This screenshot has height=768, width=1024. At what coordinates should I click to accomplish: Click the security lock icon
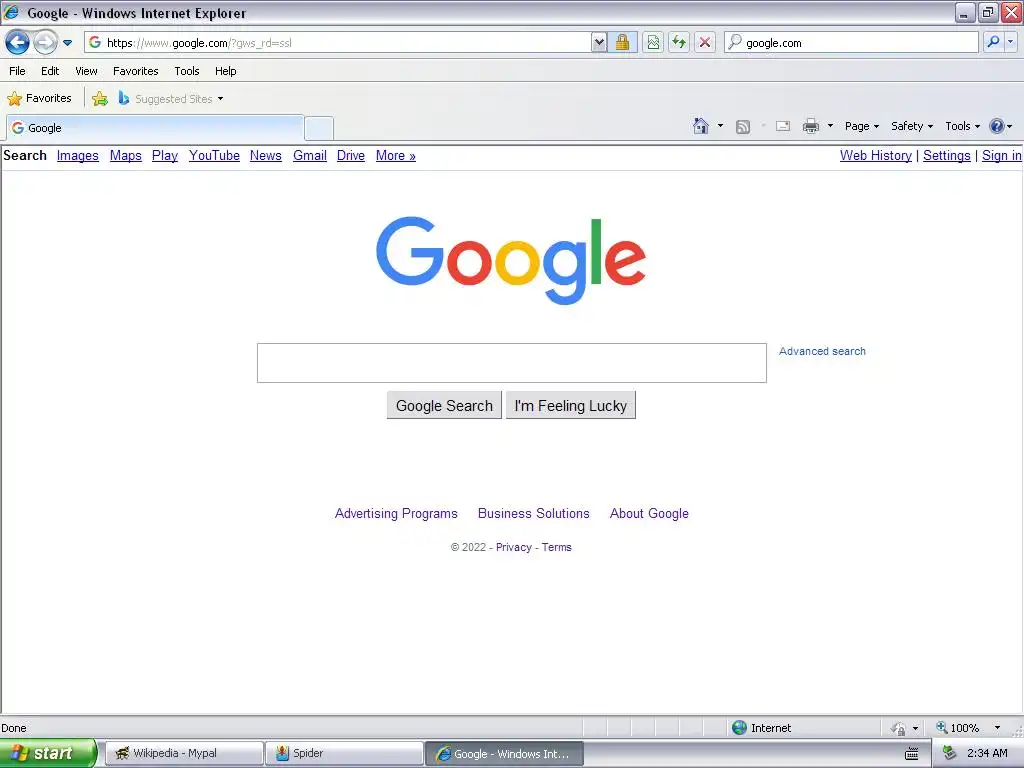[622, 43]
